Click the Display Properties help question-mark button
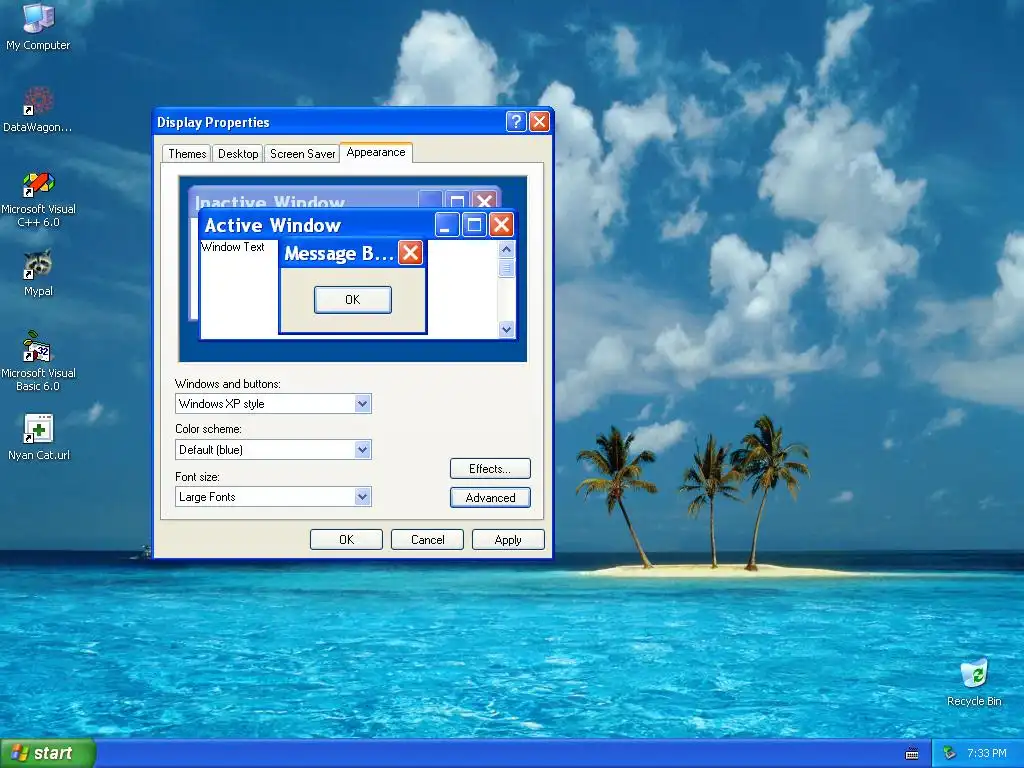Viewport: 1024px width, 768px height. click(x=515, y=121)
